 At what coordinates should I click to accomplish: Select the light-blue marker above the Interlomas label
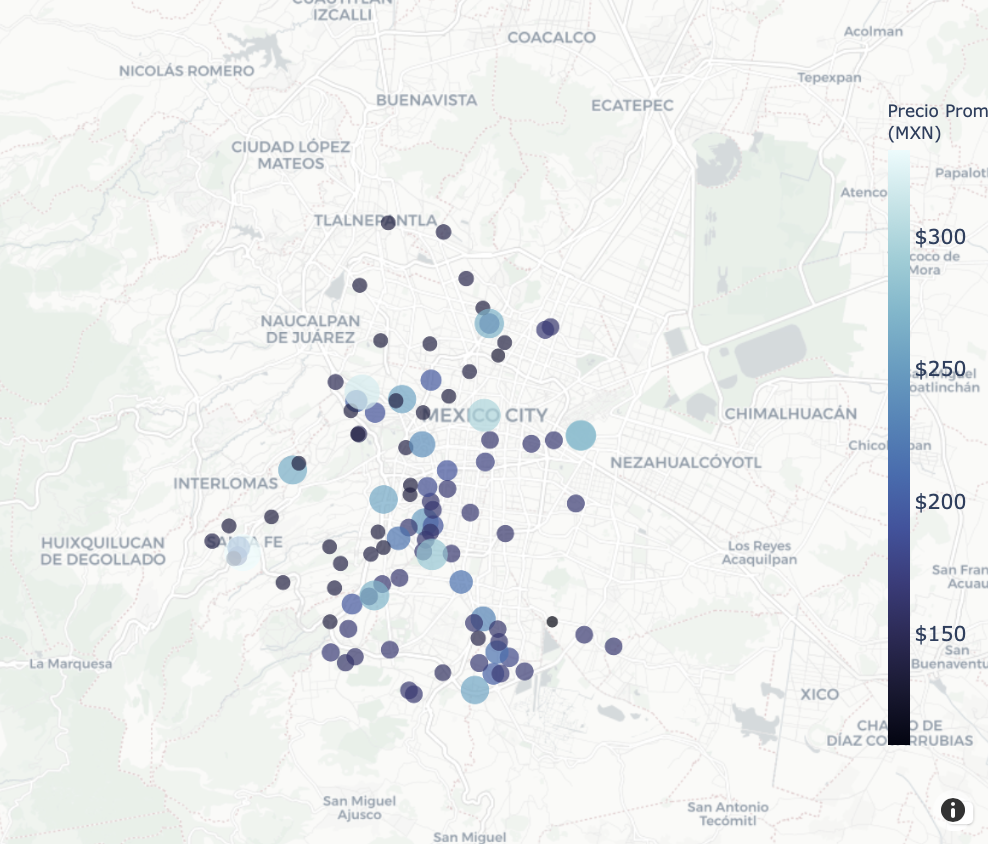(x=292, y=469)
